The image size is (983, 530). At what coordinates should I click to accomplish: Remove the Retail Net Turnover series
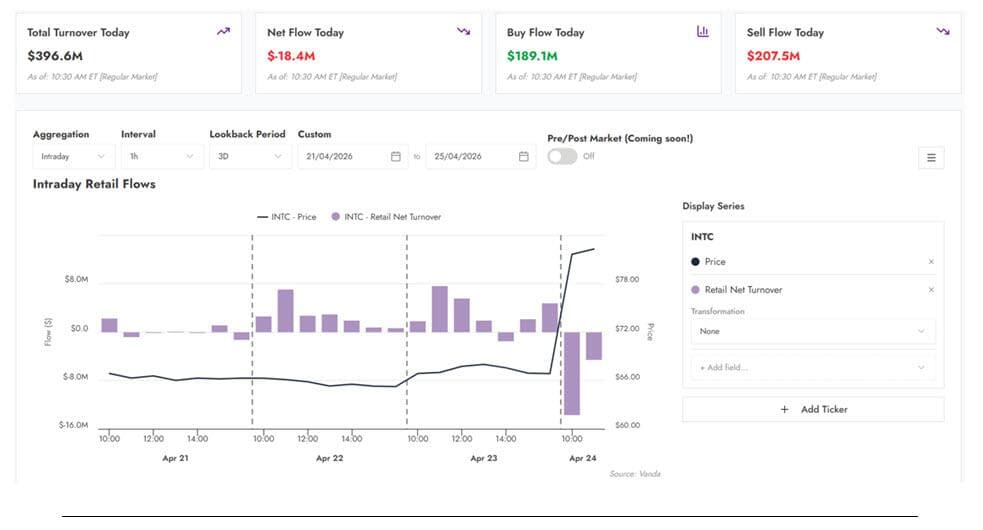[931, 290]
